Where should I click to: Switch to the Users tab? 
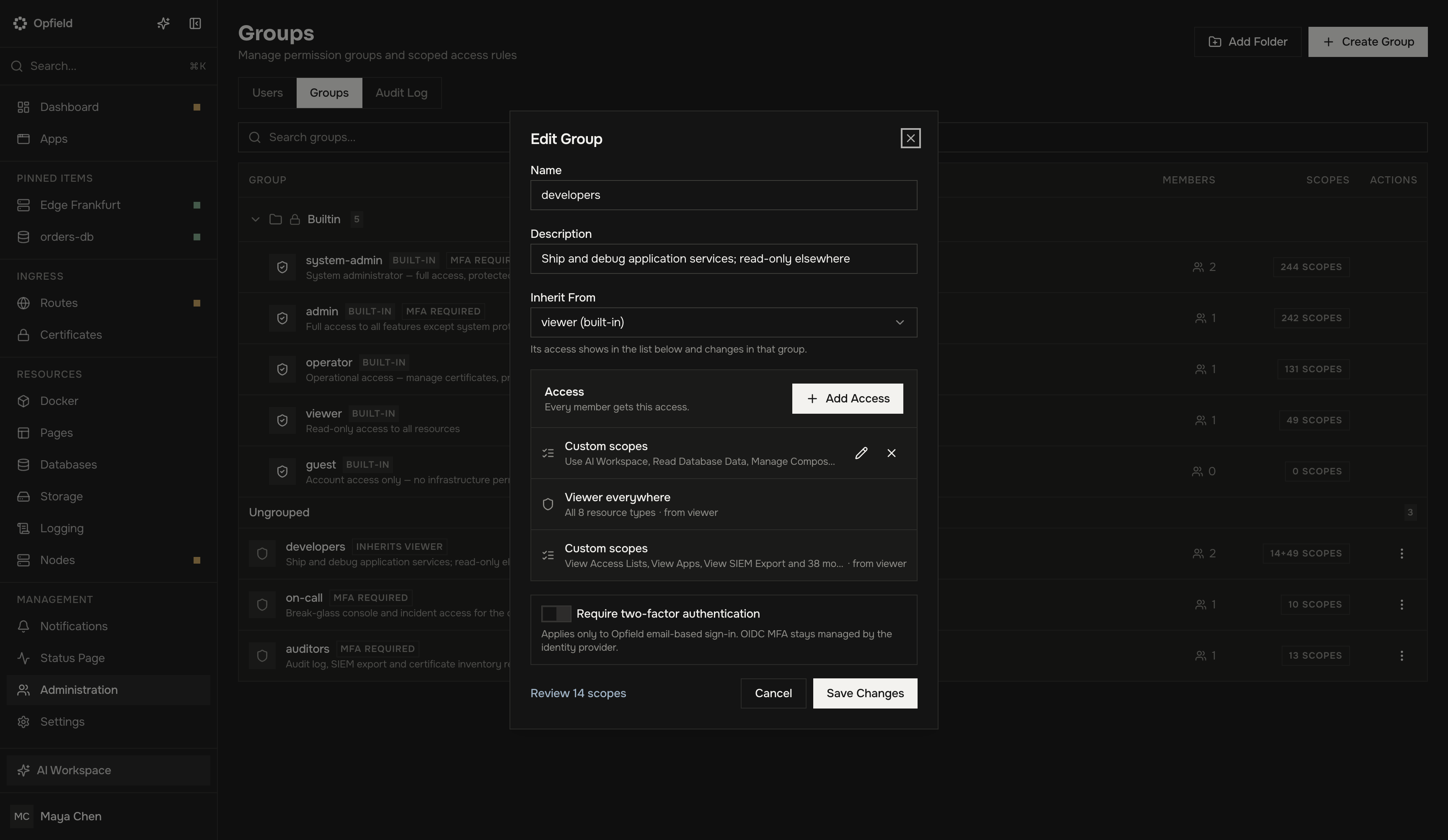[x=267, y=93]
